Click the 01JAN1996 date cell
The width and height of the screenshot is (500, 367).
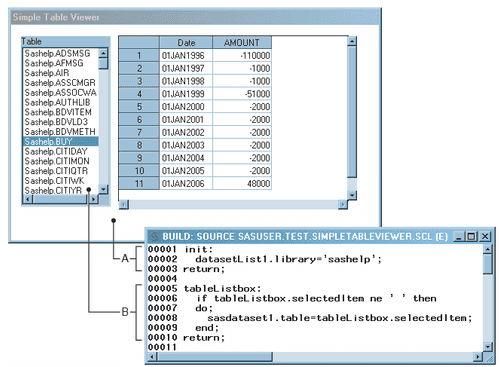[186, 56]
